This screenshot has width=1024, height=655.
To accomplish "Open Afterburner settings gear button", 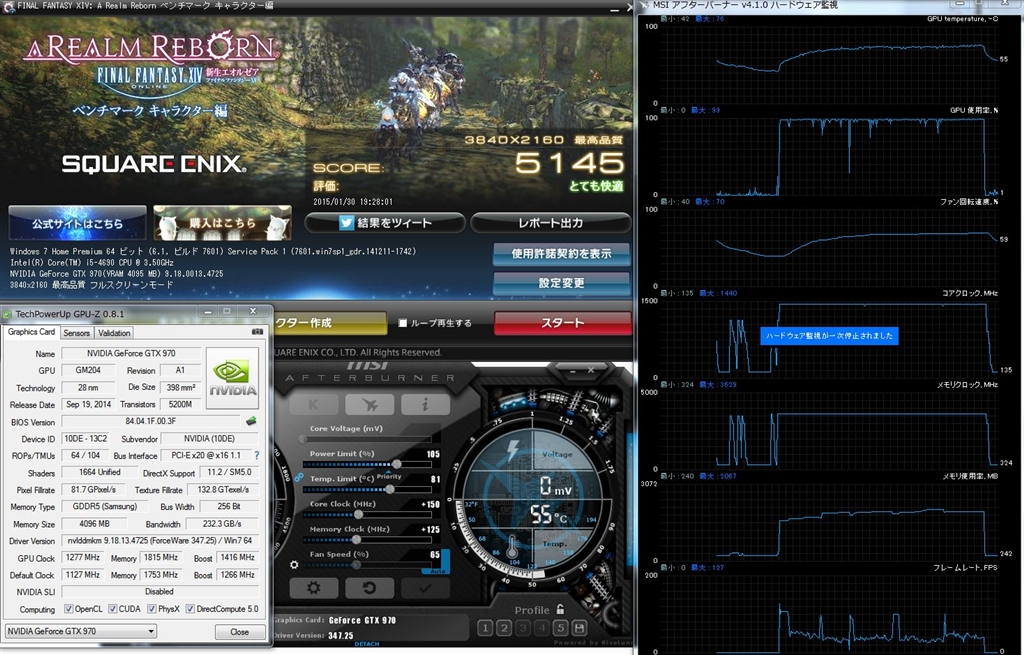I will click(x=314, y=588).
